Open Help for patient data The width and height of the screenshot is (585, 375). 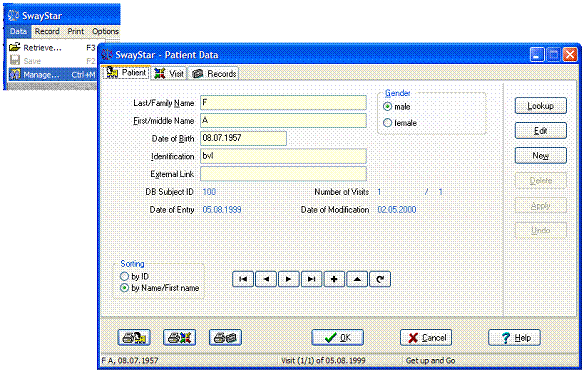point(514,338)
